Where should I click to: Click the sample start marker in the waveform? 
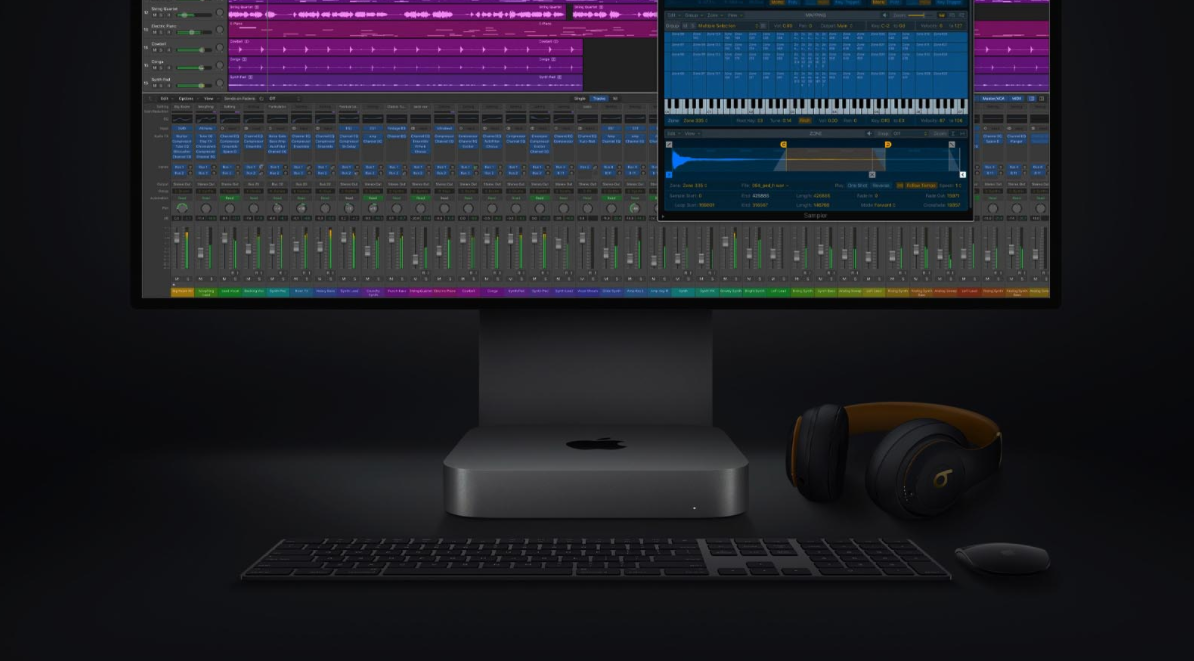point(669,174)
